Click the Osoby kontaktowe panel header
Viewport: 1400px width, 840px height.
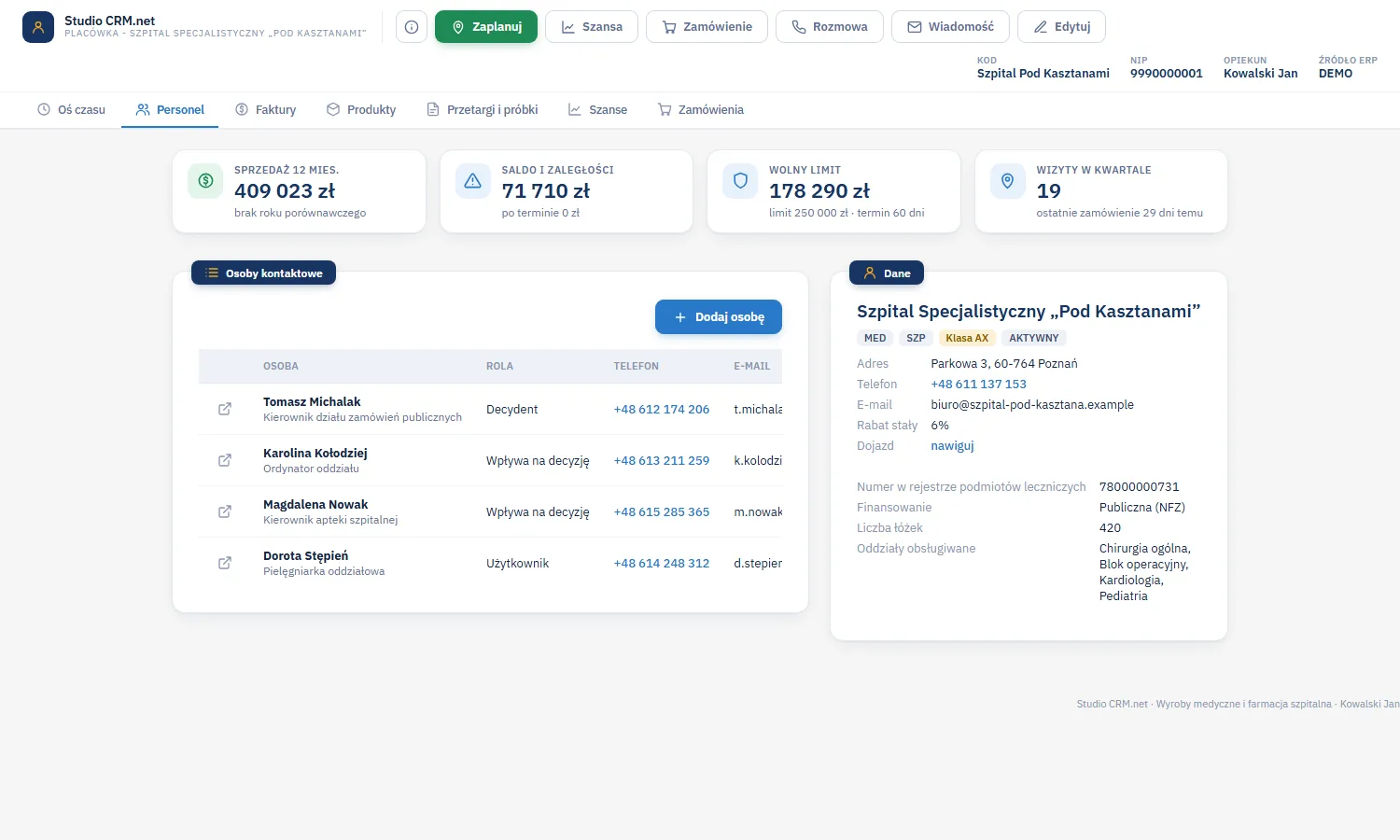tap(263, 273)
